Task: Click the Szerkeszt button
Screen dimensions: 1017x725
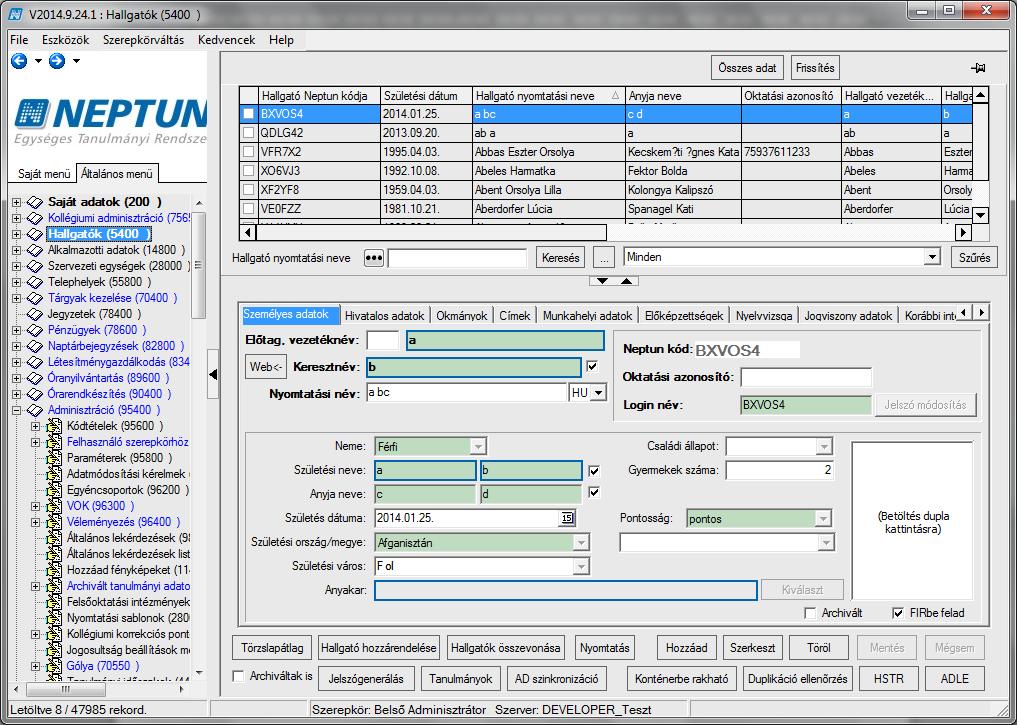Action: click(752, 648)
